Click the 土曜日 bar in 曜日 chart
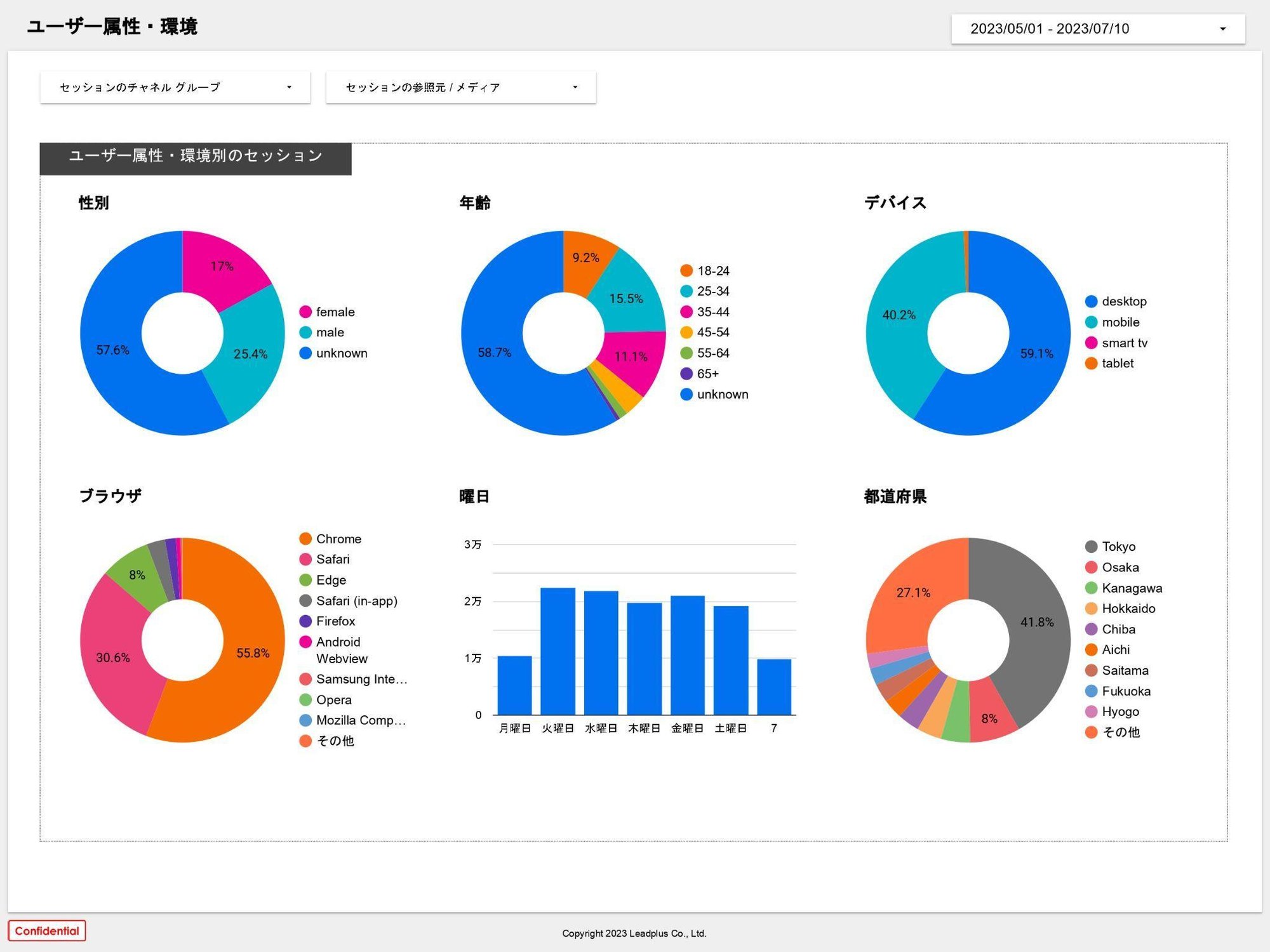The width and height of the screenshot is (1270, 952). tap(731, 661)
